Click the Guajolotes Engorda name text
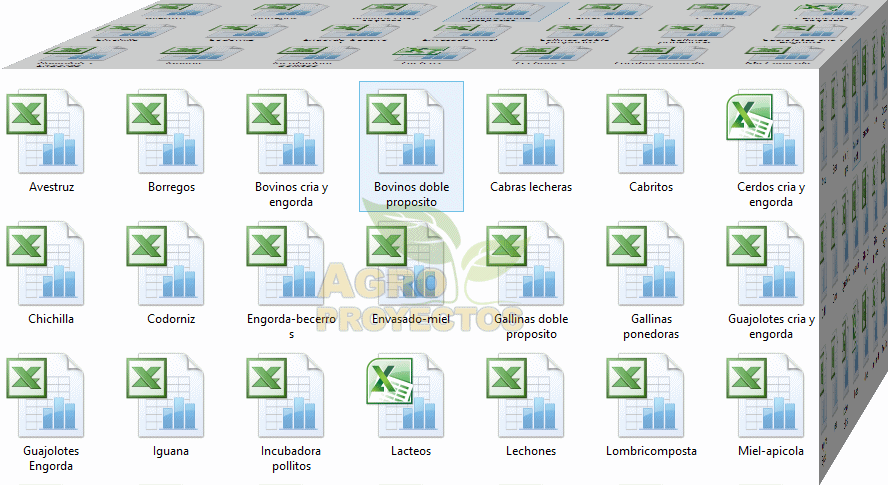Image resolution: width=888 pixels, height=485 pixels. 51,458
